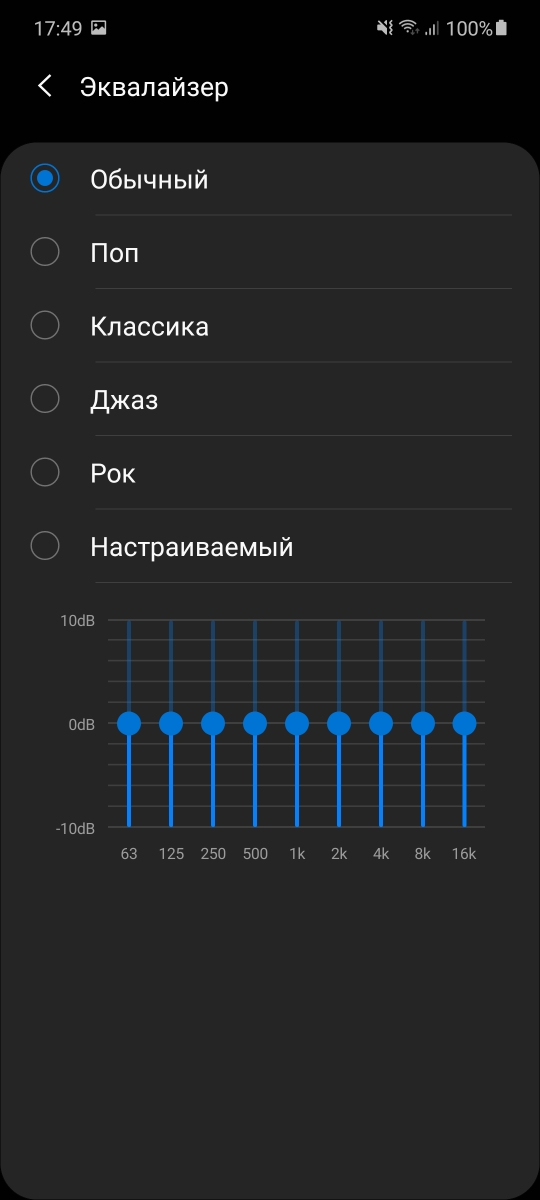
Task: Choose the Джаз radio option
Action: click(x=270, y=400)
